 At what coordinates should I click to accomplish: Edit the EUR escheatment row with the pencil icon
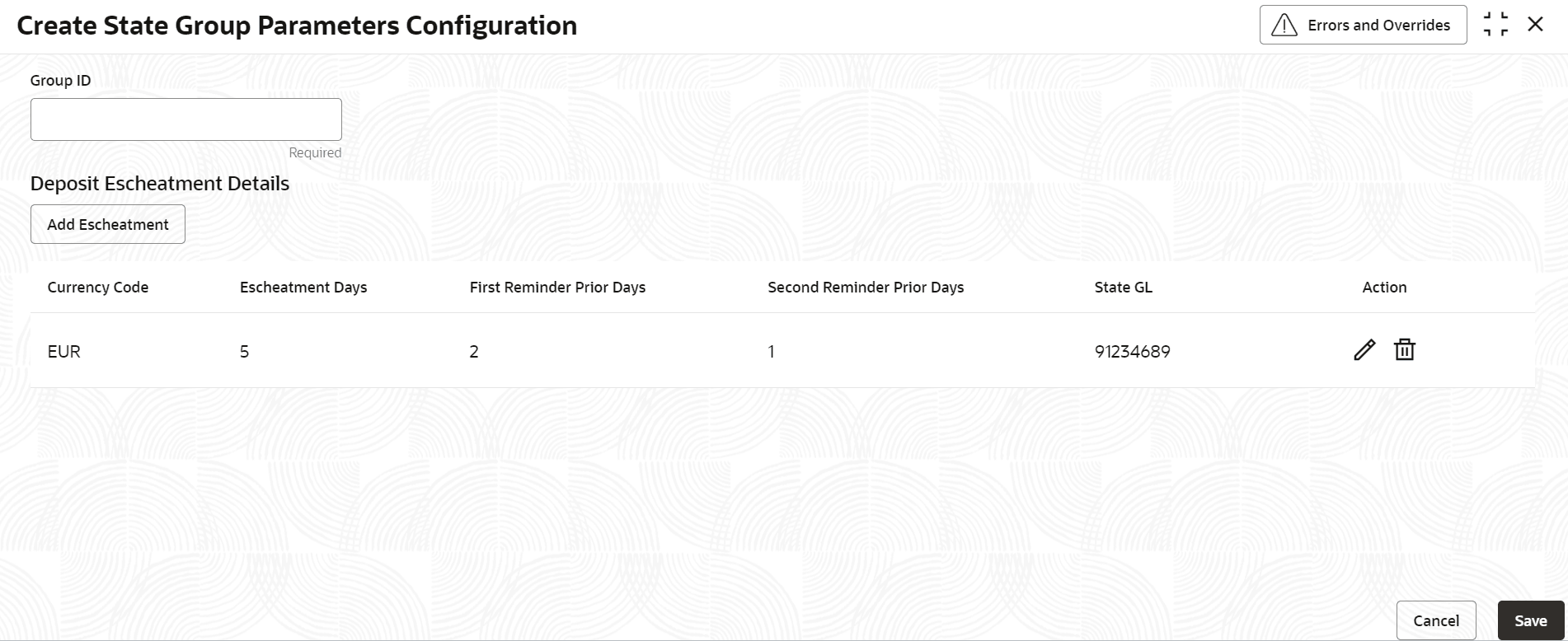point(1364,350)
